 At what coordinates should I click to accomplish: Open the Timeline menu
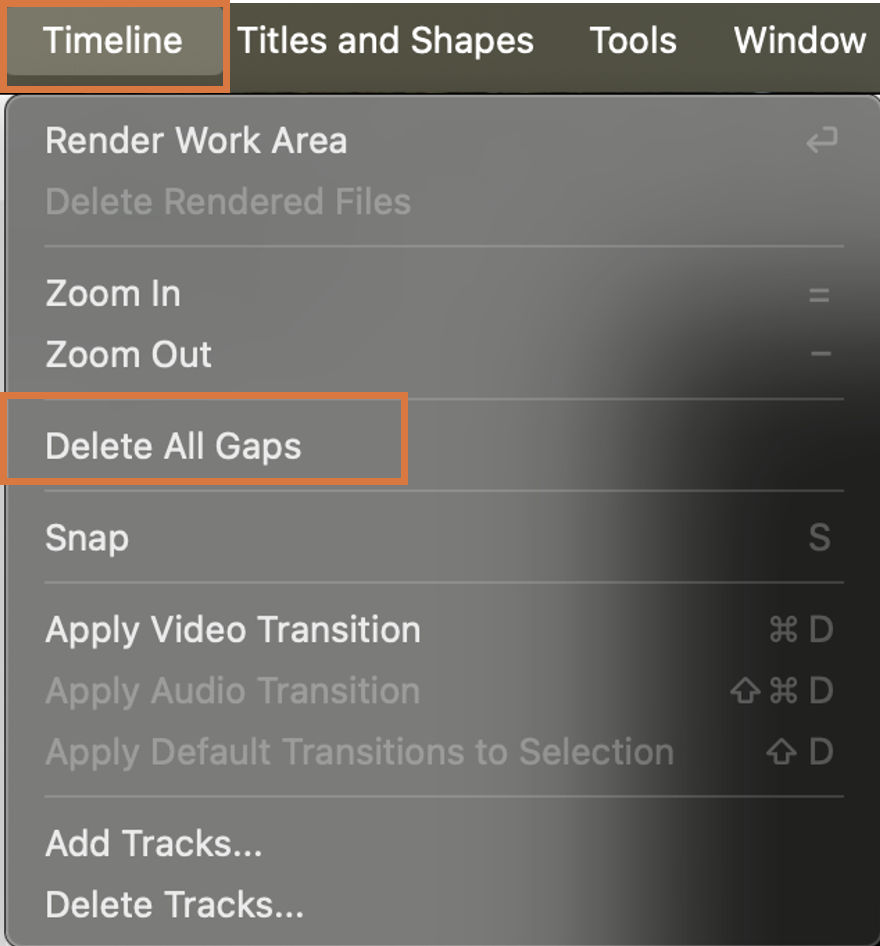coord(114,42)
